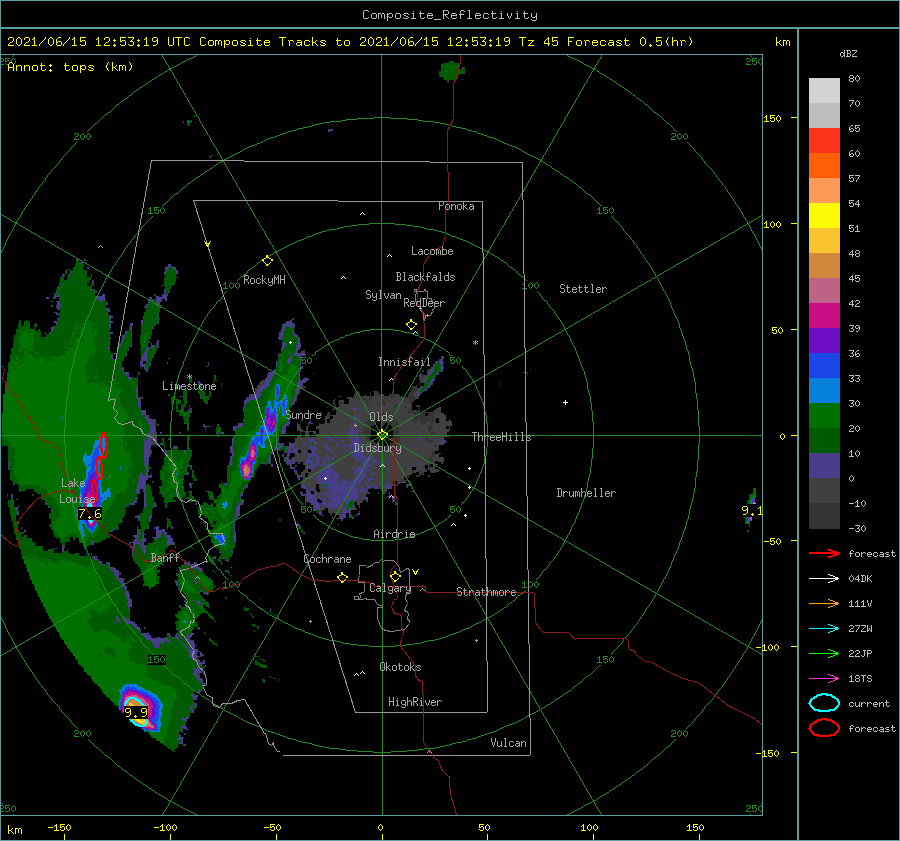Click the red forecast arrow in legend
Viewport: 900px width, 841px height.
pyautogui.click(x=825, y=553)
